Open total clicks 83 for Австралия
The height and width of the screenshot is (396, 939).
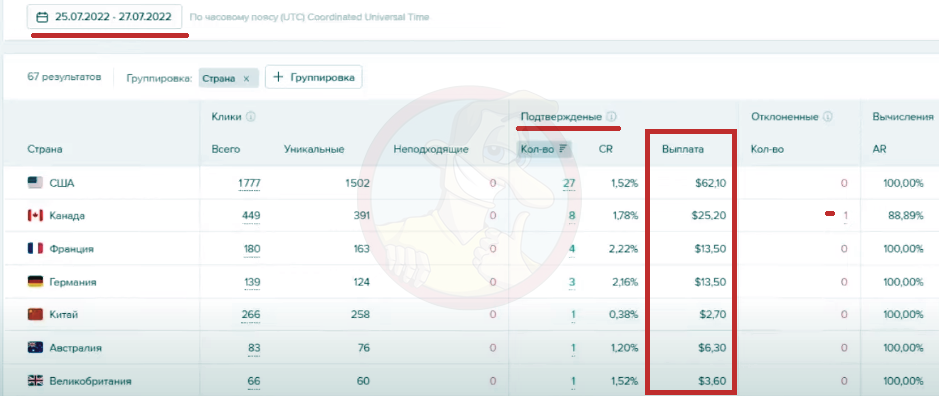[255, 347]
